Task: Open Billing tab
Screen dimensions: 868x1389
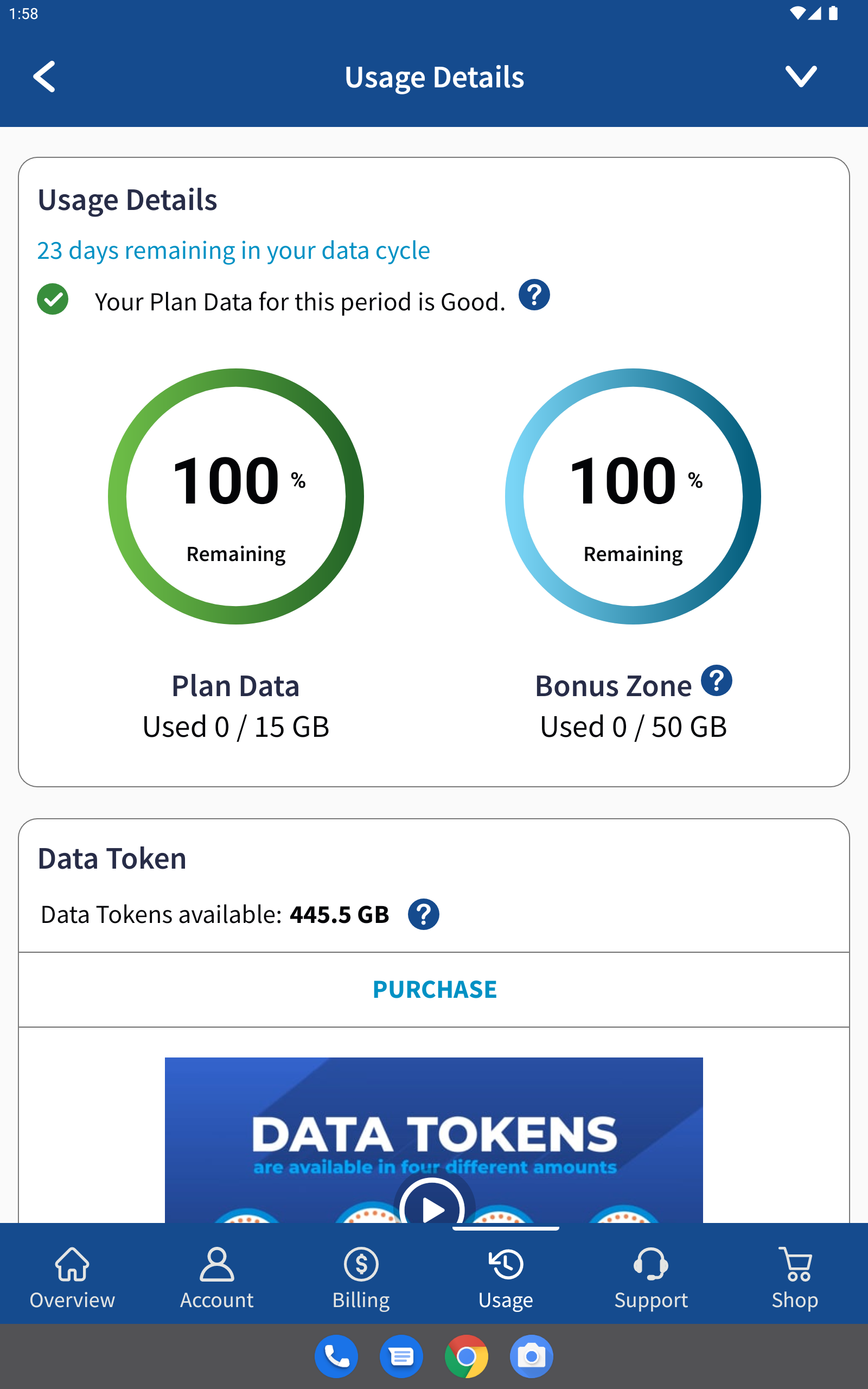Action: [361, 1278]
